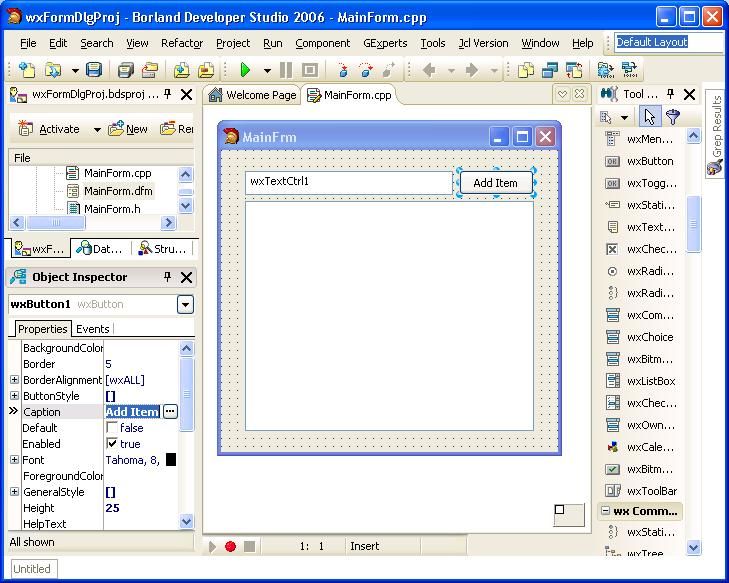Click the Save disk icon in toolbar
Screen dimensions: 729x583
click(93, 70)
